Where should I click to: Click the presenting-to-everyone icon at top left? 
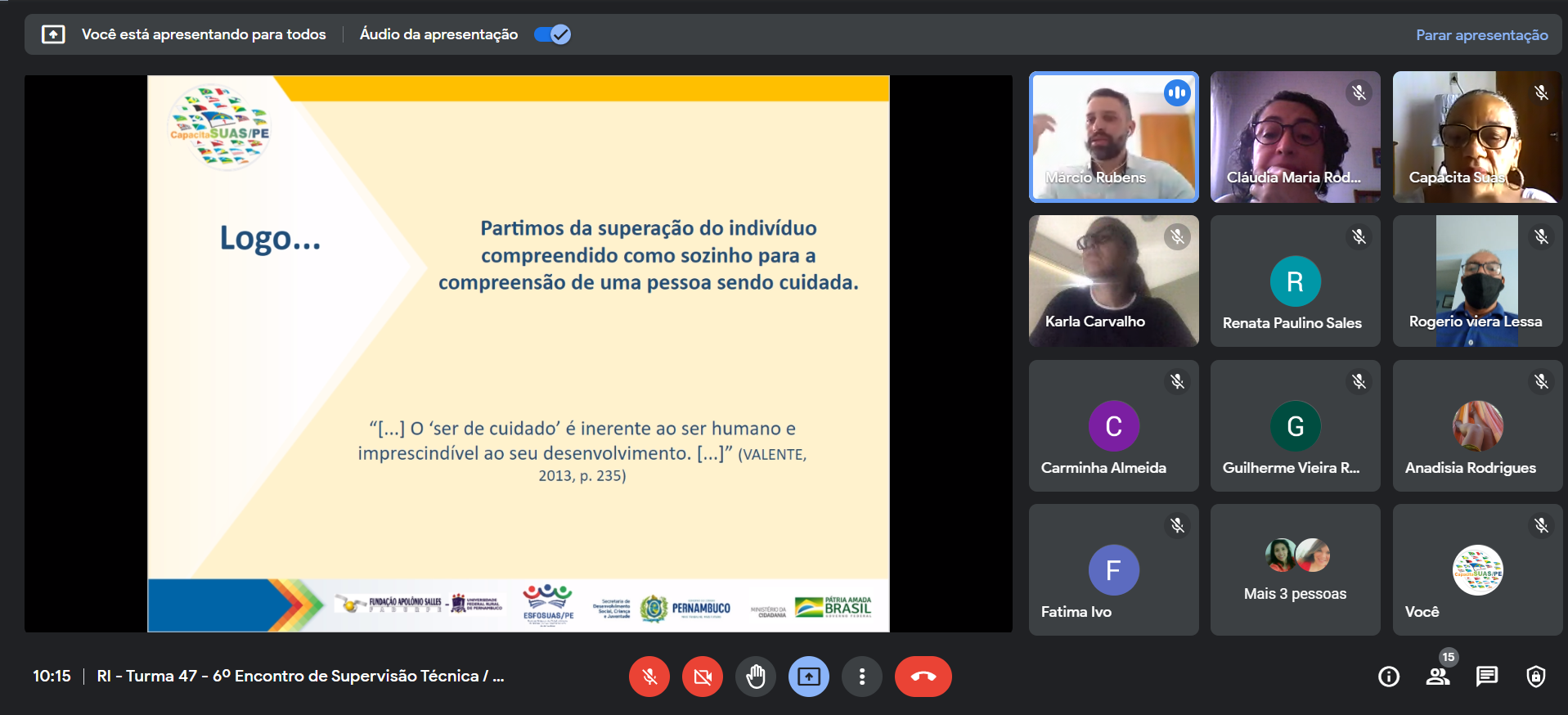pos(53,34)
